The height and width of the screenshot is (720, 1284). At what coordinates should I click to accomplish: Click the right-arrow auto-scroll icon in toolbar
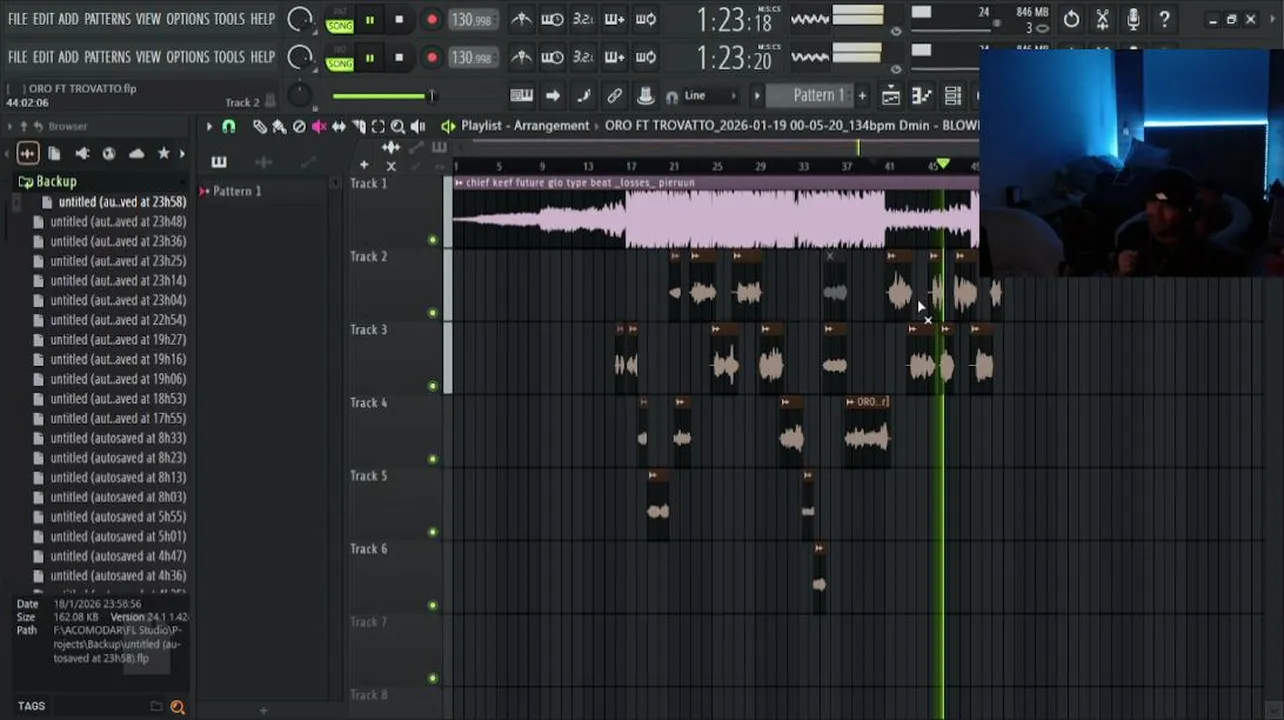click(552, 96)
